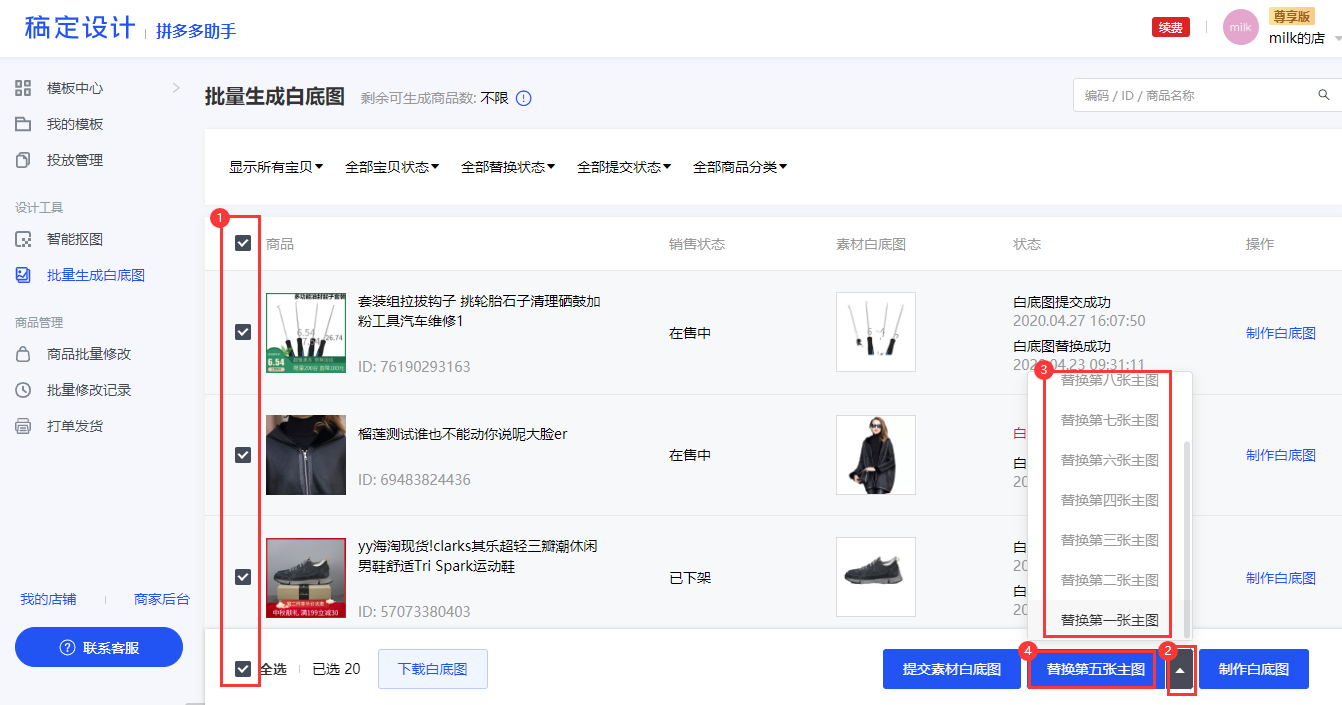
Task: Open the 智能抠图 tool from the sidebar
Action: tap(75, 239)
